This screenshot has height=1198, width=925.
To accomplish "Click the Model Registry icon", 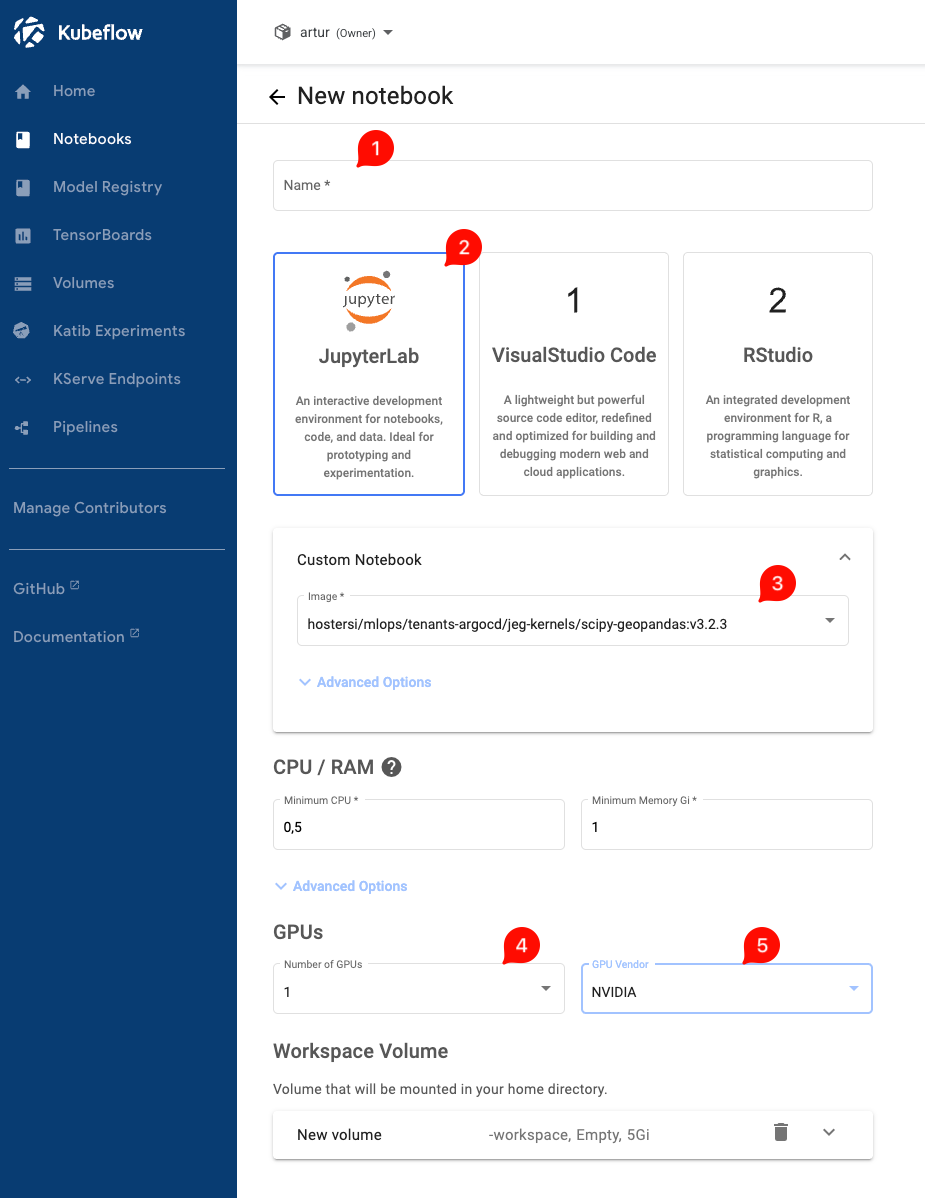I will pos(23,188).
